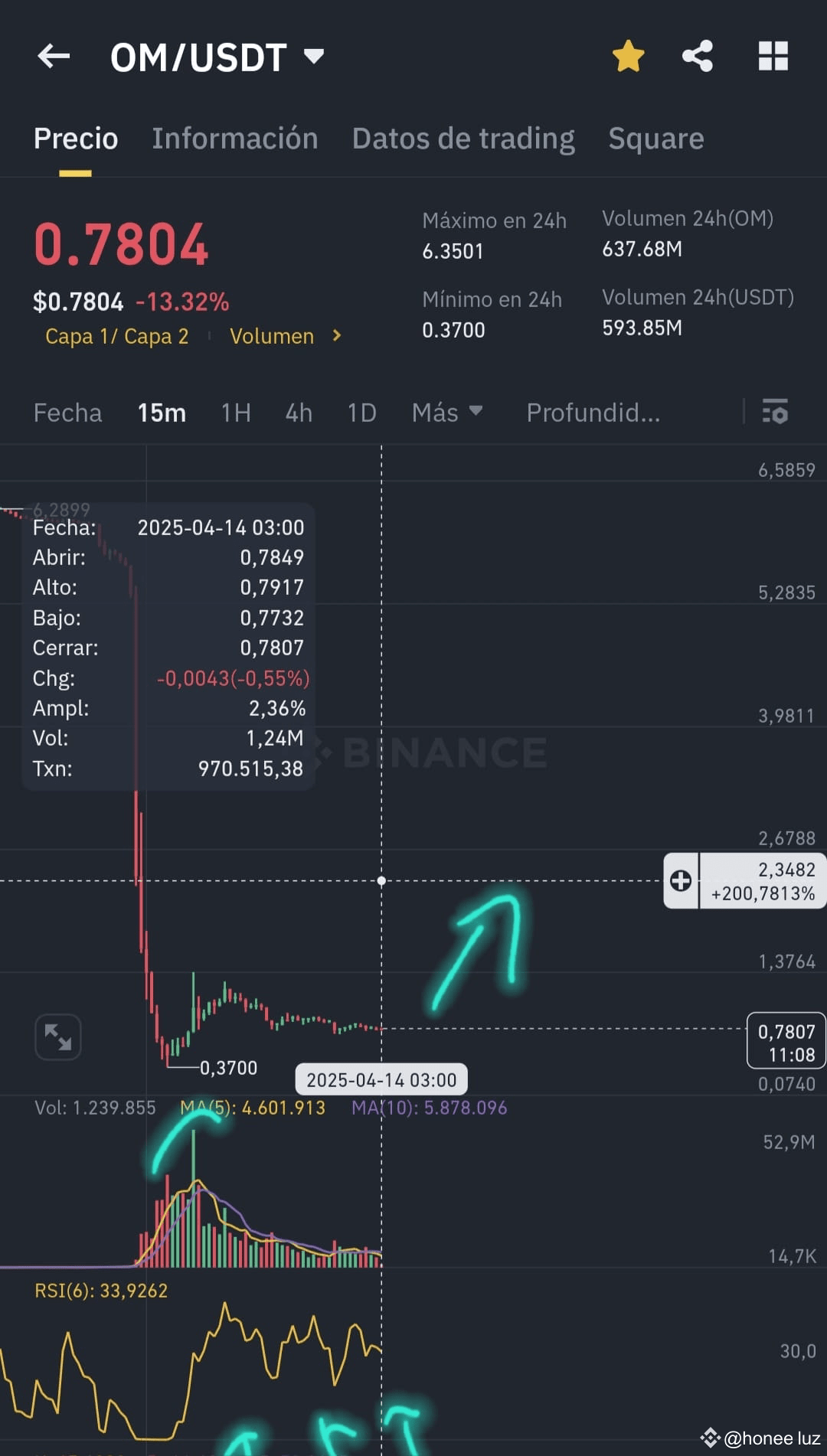This screenshot has width=827, height=1456.
Task: Select the 1H timeframe
Action: (236, 413)
